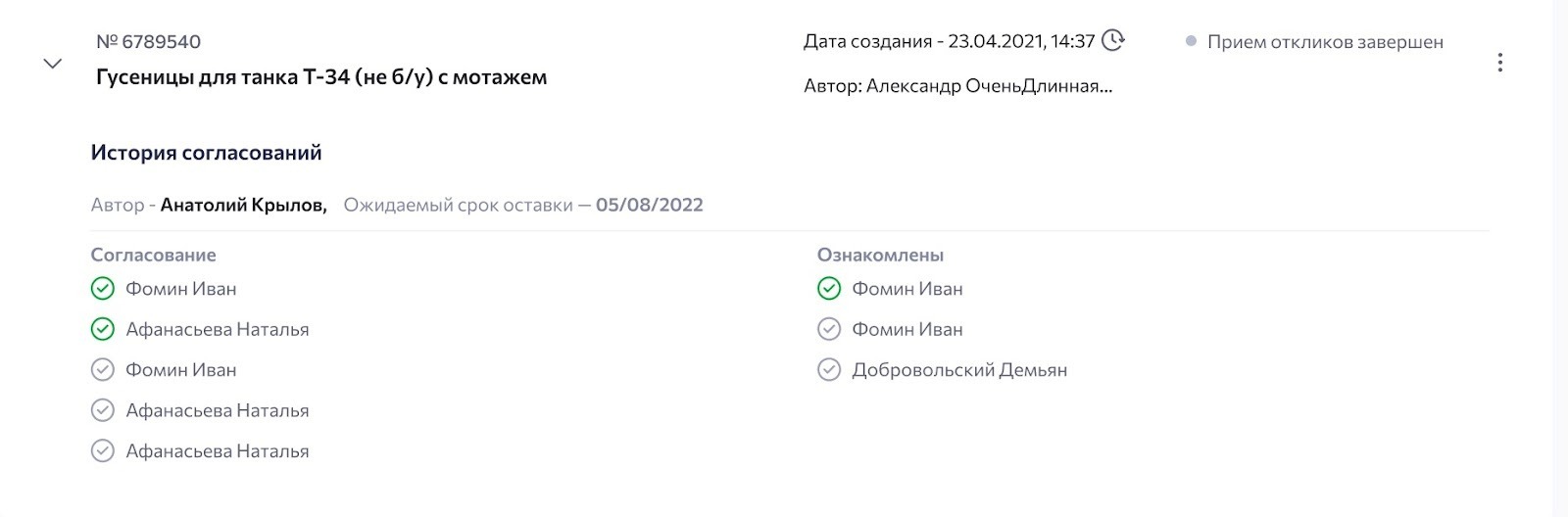Click the clock icon beside creation date
This screenshot has width=1568, height=517.
[x=1112, y=40]
